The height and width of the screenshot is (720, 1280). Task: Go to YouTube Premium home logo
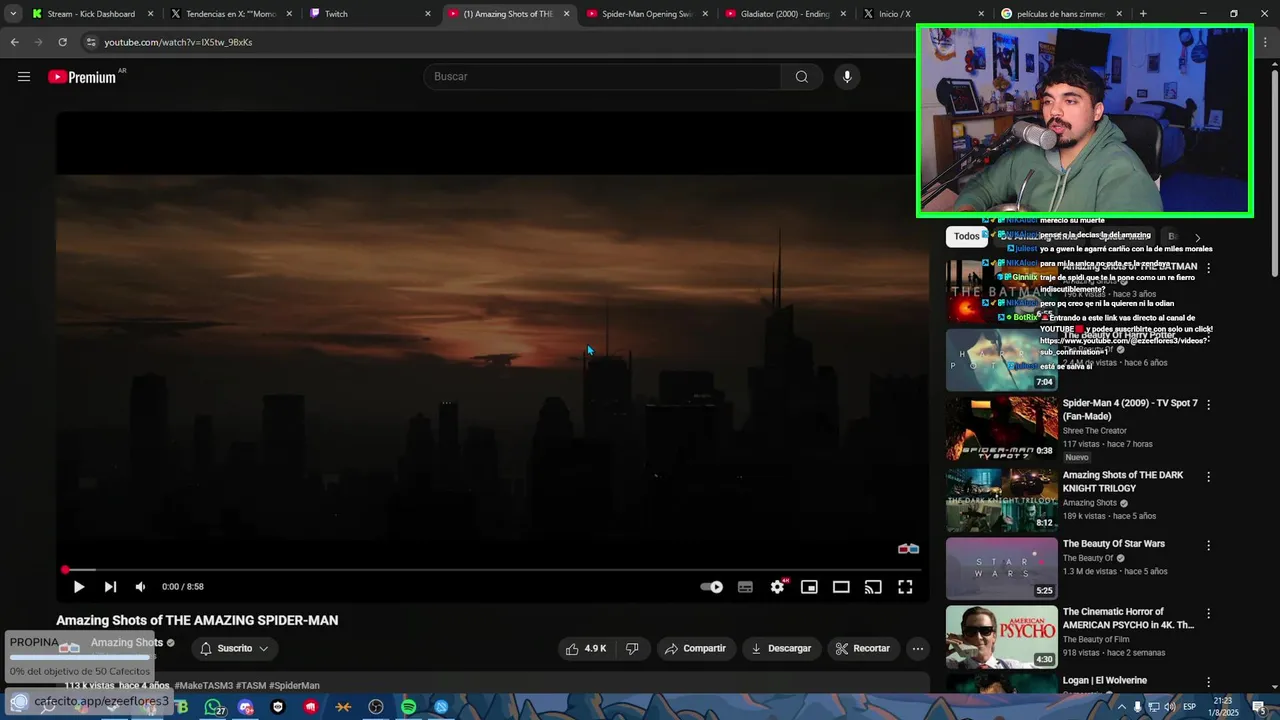83,77
